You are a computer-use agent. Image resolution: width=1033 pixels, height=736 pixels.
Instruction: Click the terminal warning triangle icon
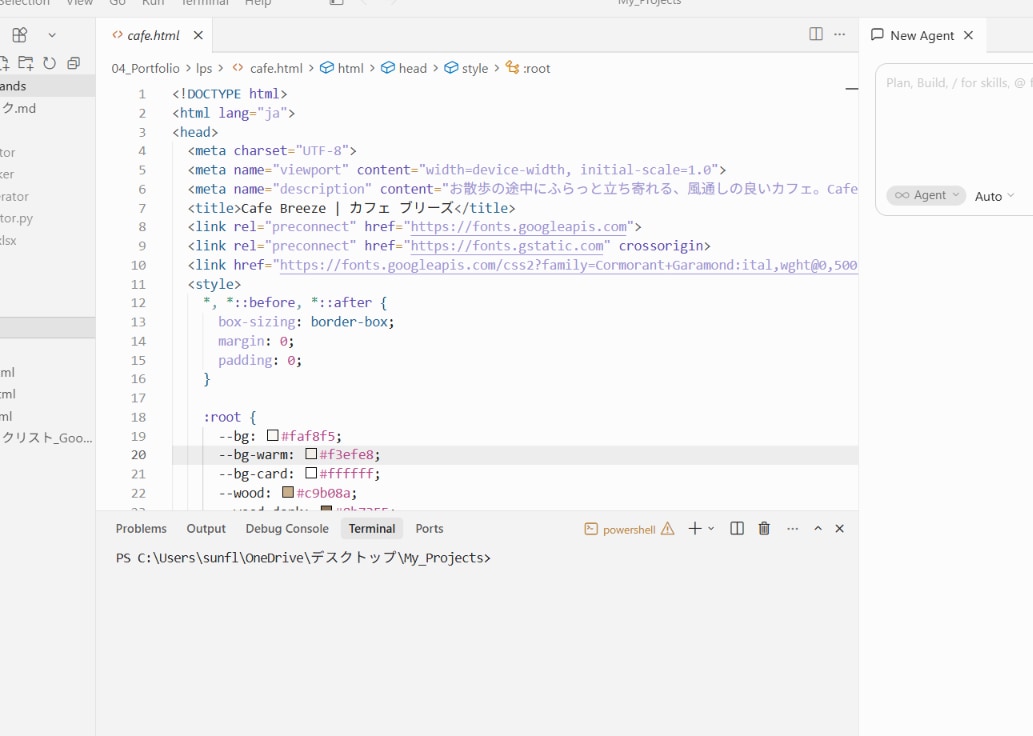click(667, 528)
